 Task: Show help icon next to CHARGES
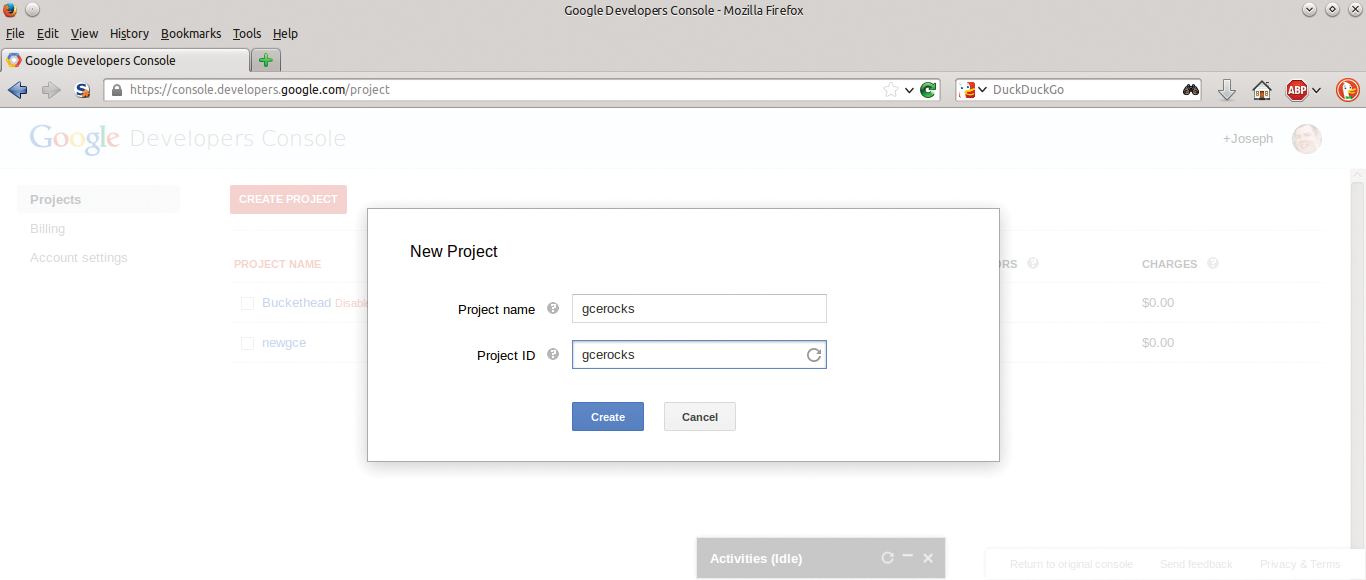(1213, 264)
